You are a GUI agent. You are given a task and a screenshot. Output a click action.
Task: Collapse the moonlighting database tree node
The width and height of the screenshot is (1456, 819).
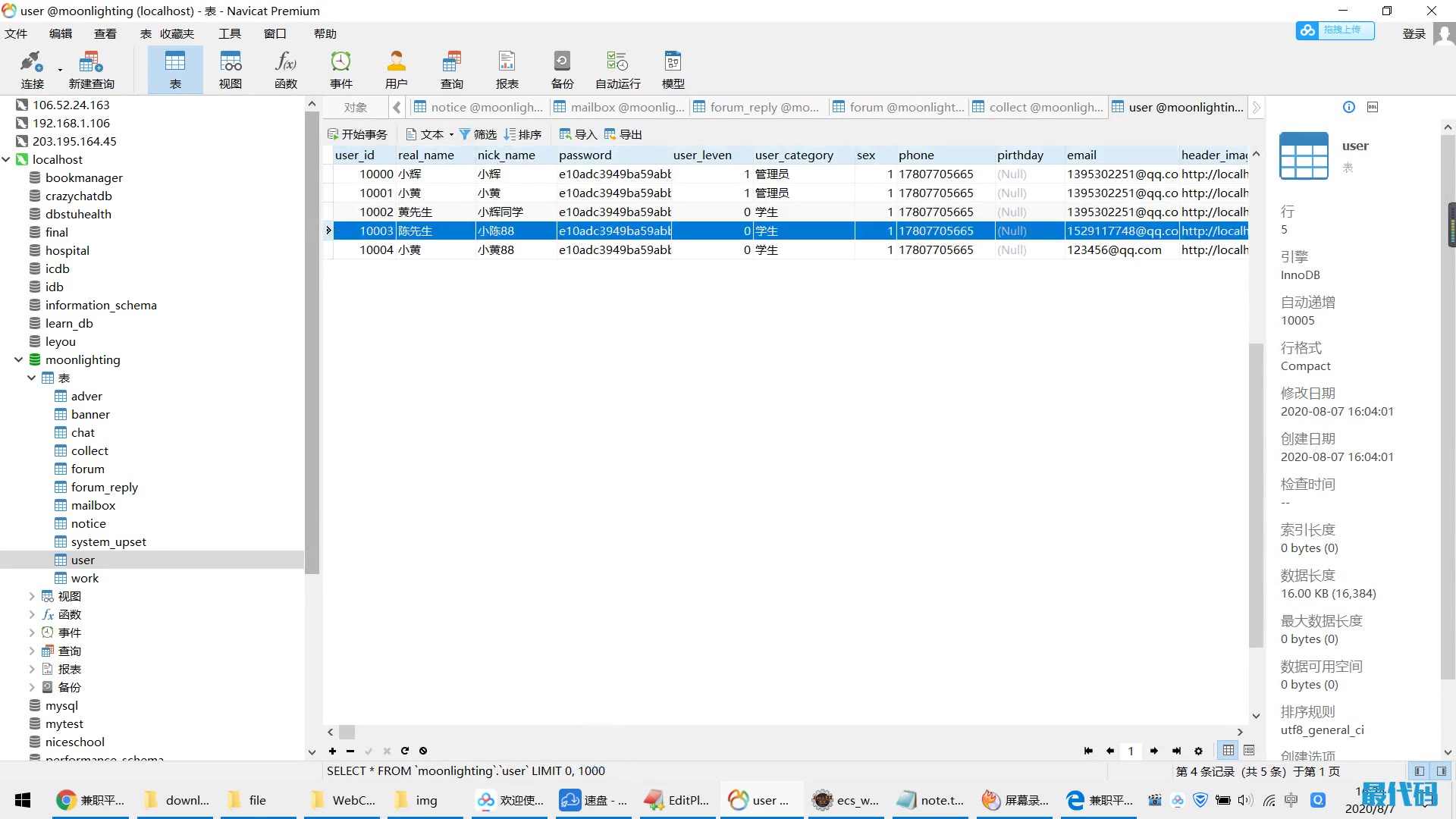(18, 360)
